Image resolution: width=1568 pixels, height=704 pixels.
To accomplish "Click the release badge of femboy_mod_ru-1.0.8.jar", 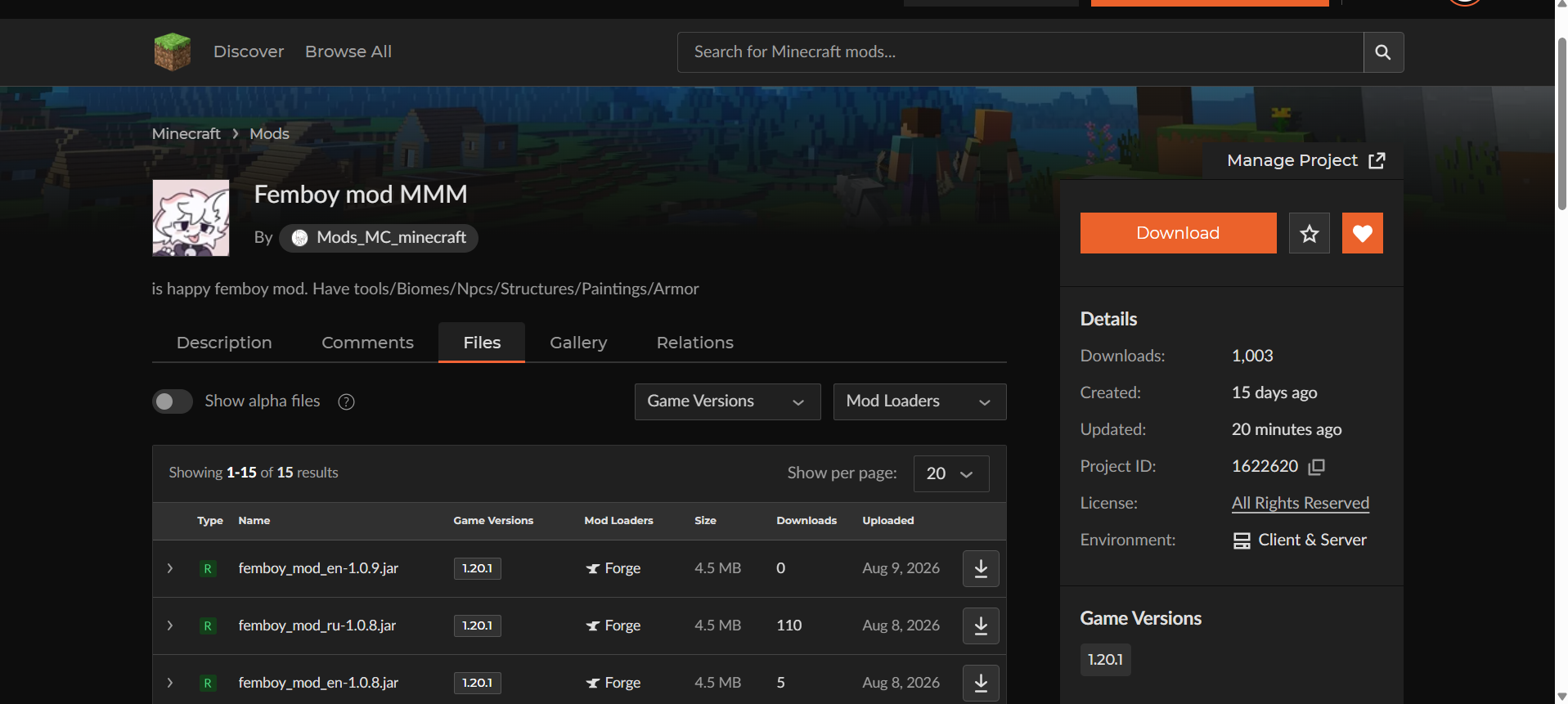I will point(208,626).
